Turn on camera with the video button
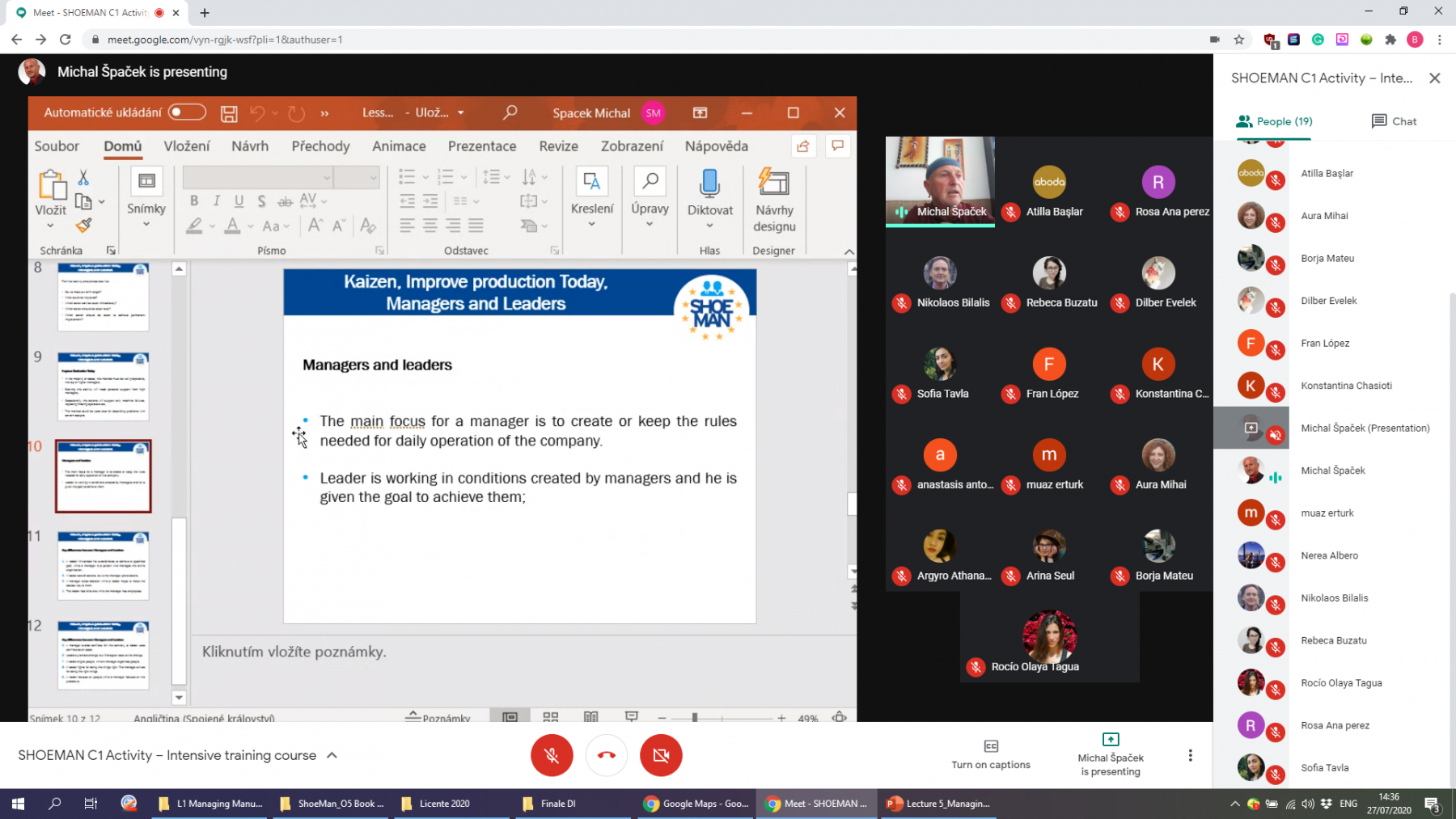The width and height of the screenshot is (1456, 819). [x=661, y=755]
